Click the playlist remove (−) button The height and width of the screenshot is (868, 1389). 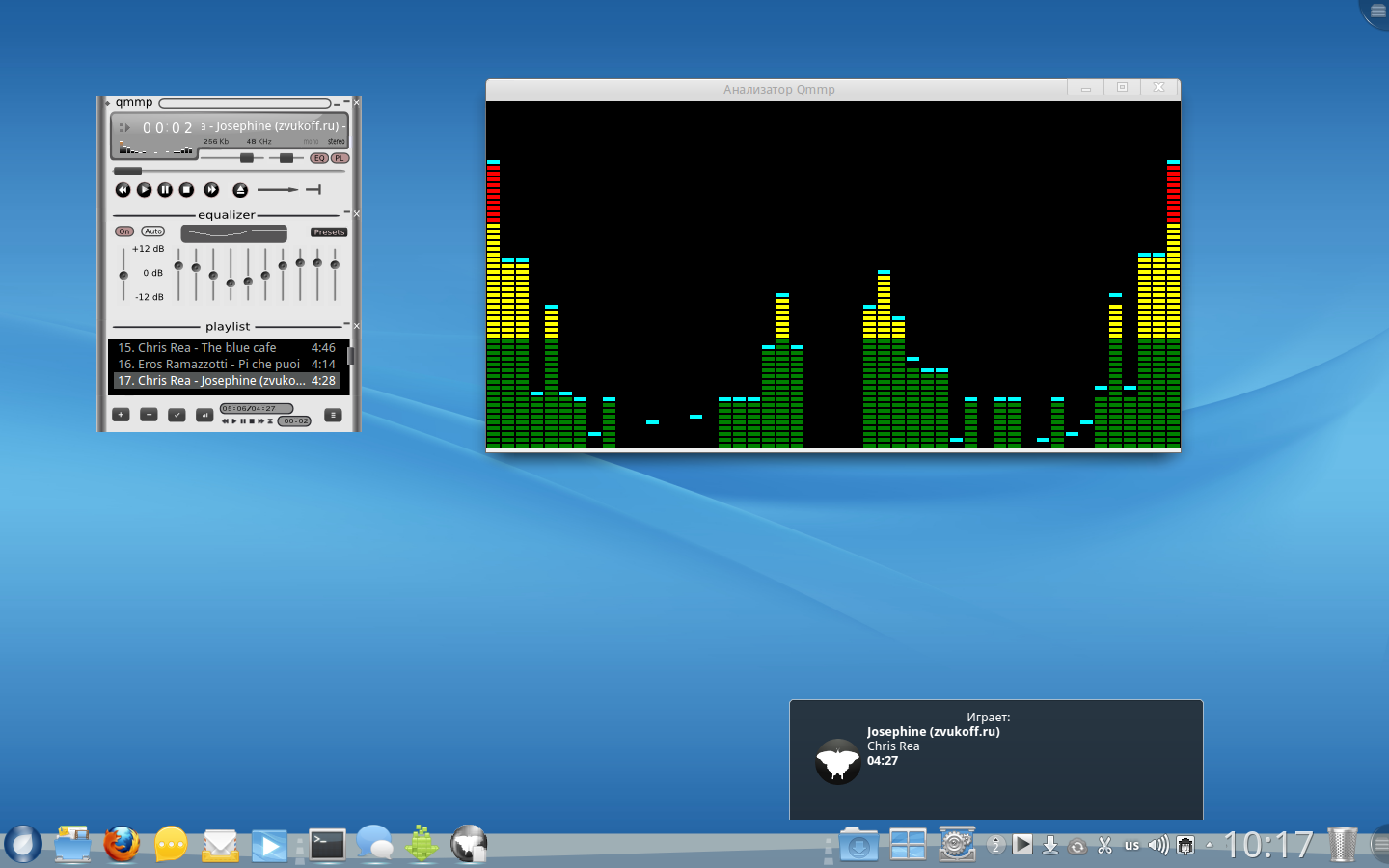(x=149, y=415)
